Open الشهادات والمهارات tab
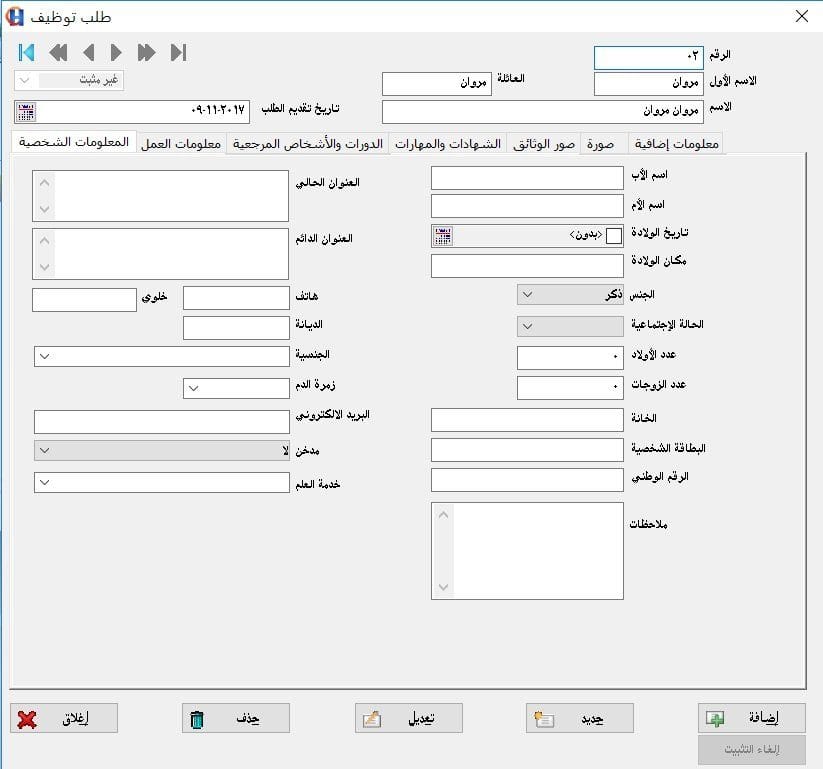823x769 pixels. 448,144
